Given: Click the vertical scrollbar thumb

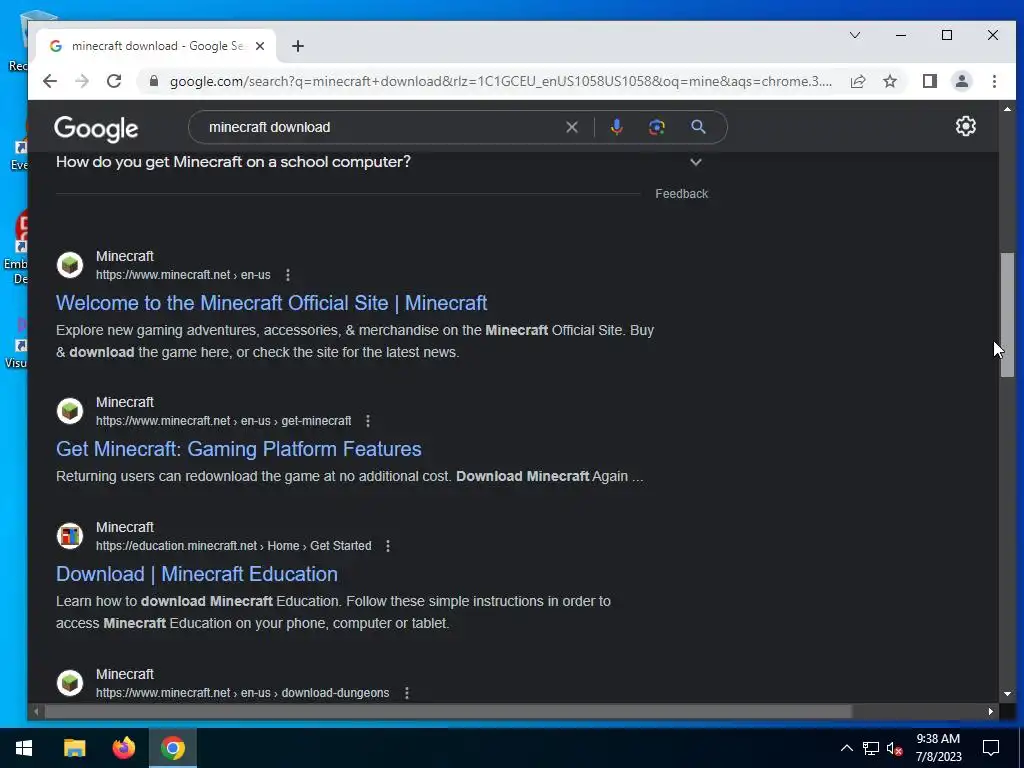Looking at the screenshot, I should (x=1008, y=314).
